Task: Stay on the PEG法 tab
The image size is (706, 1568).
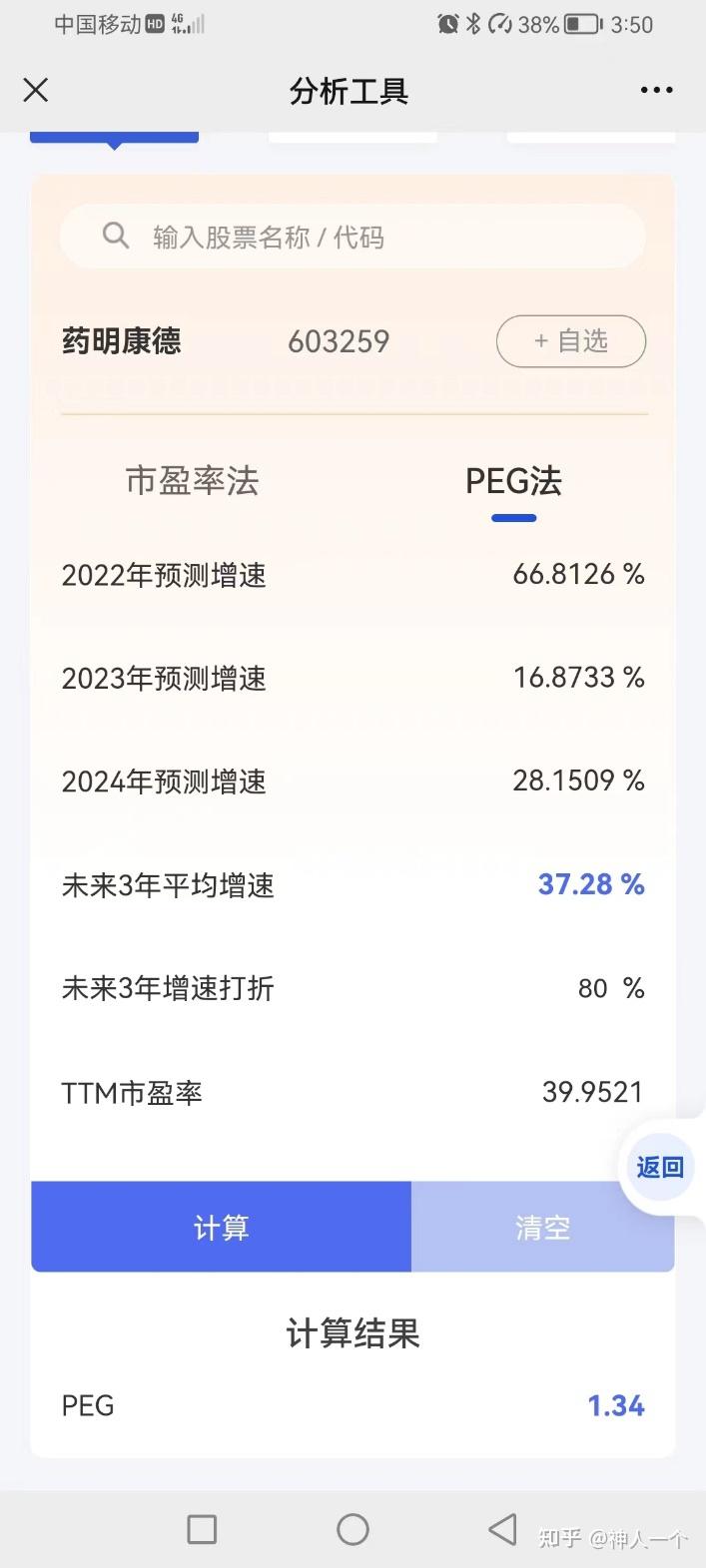Action: coord(513,481)
